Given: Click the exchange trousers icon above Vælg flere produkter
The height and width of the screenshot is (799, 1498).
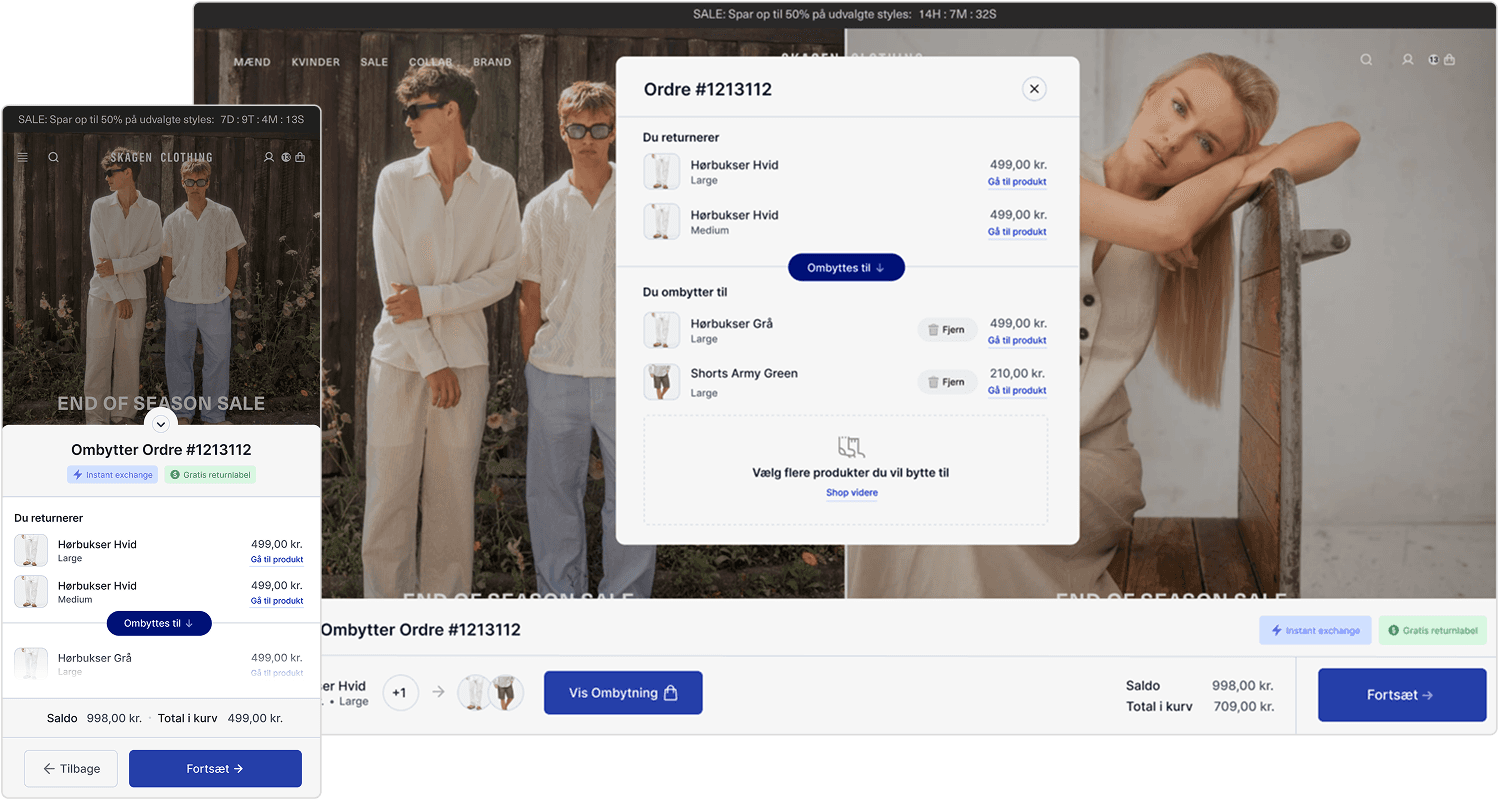Looking at the screenshot, I should pyautogui.click(x=851, y=446).
